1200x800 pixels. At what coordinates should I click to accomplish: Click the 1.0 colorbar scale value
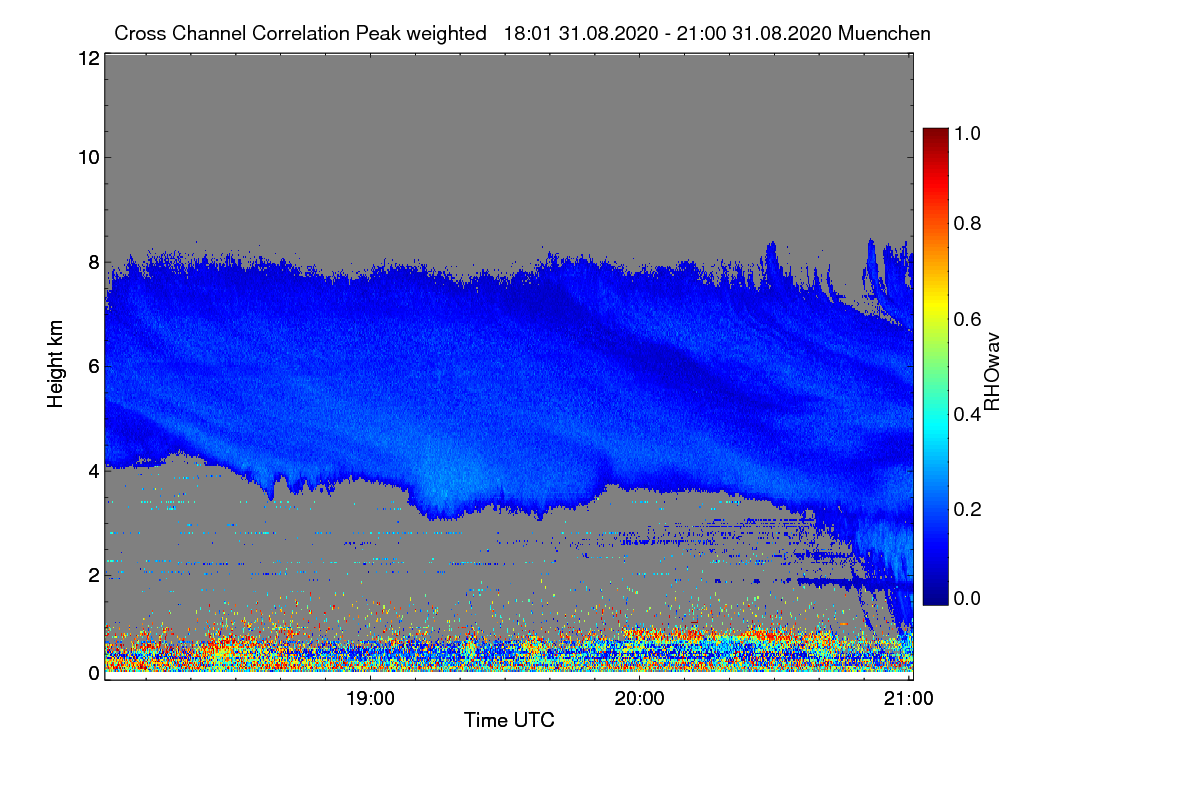pos(969,133)
